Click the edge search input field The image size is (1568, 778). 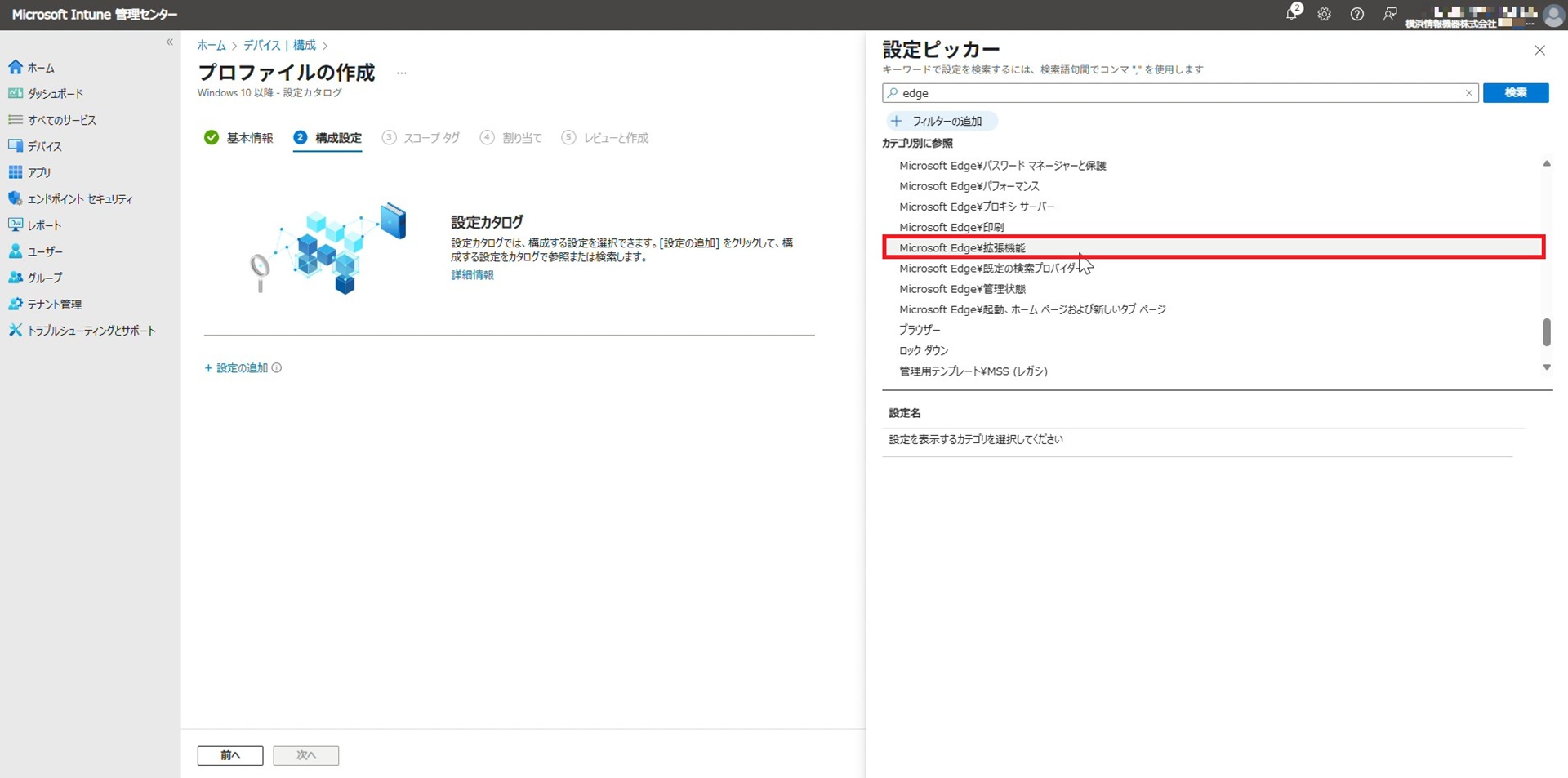point(1176,93)
